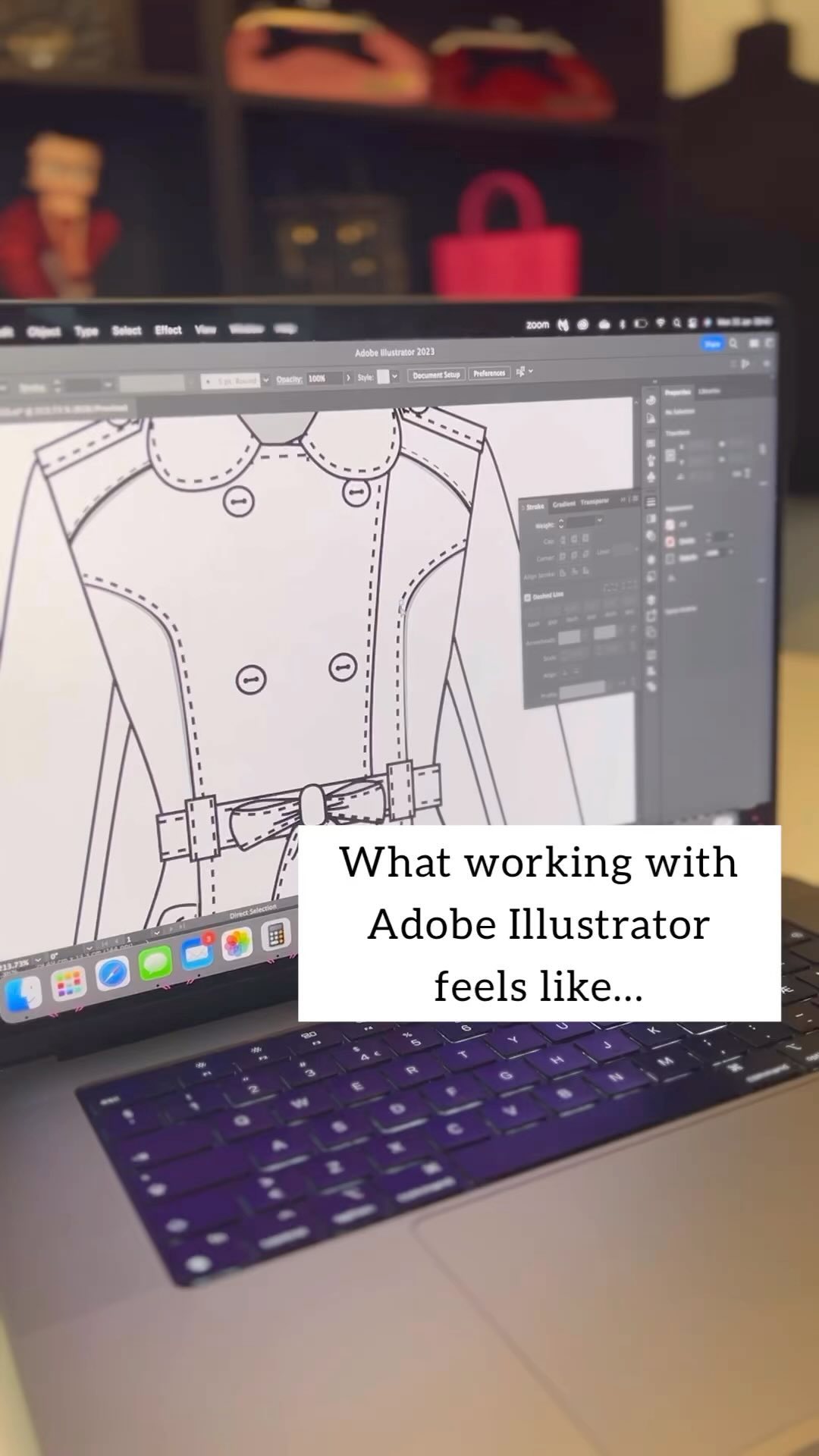The height and width of the screenshot is (1456, 819).
Task: Open dropdown arrow next to align icon
Action: tap(530, 372)
